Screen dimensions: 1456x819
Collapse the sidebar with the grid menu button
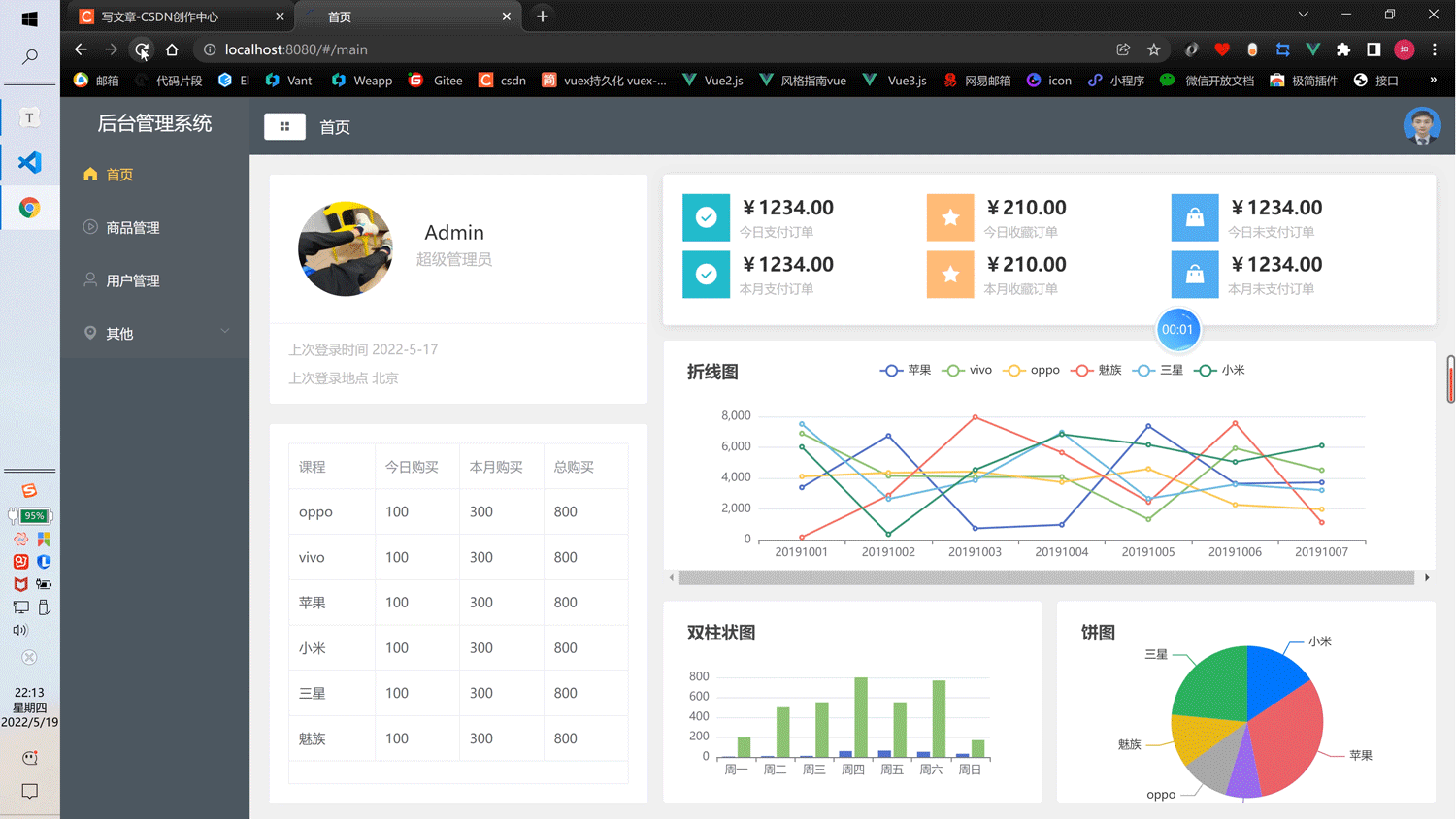click(x=284, y=126)
